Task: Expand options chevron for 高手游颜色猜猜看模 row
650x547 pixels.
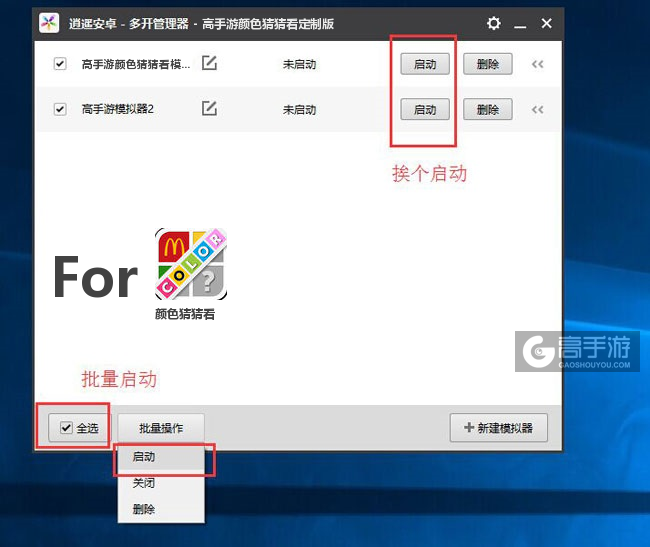Action: click(538, 64)
